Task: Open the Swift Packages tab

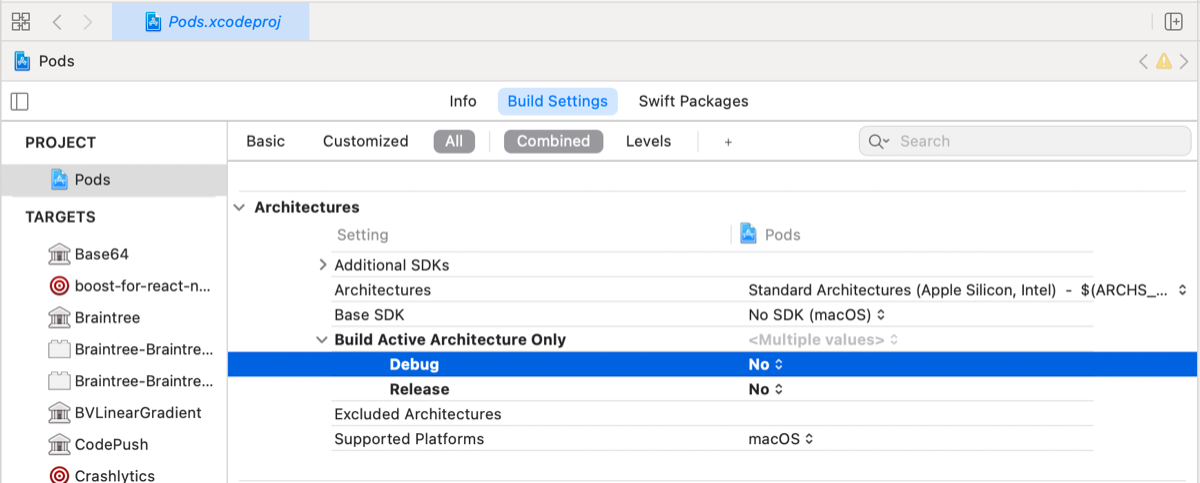Action: click(693, 101)
